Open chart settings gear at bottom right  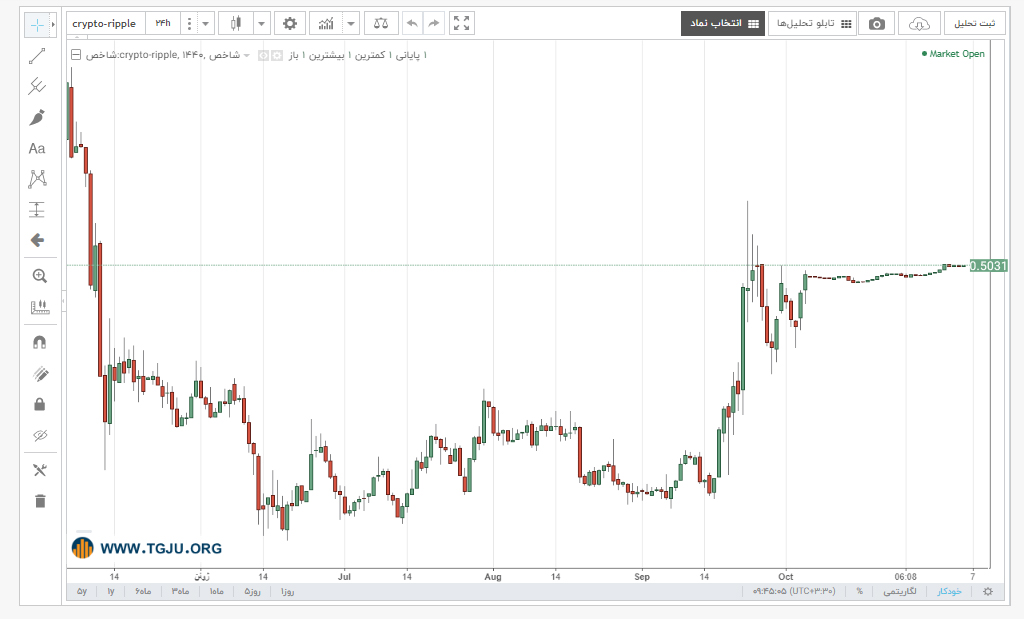(x=987, y=591)
